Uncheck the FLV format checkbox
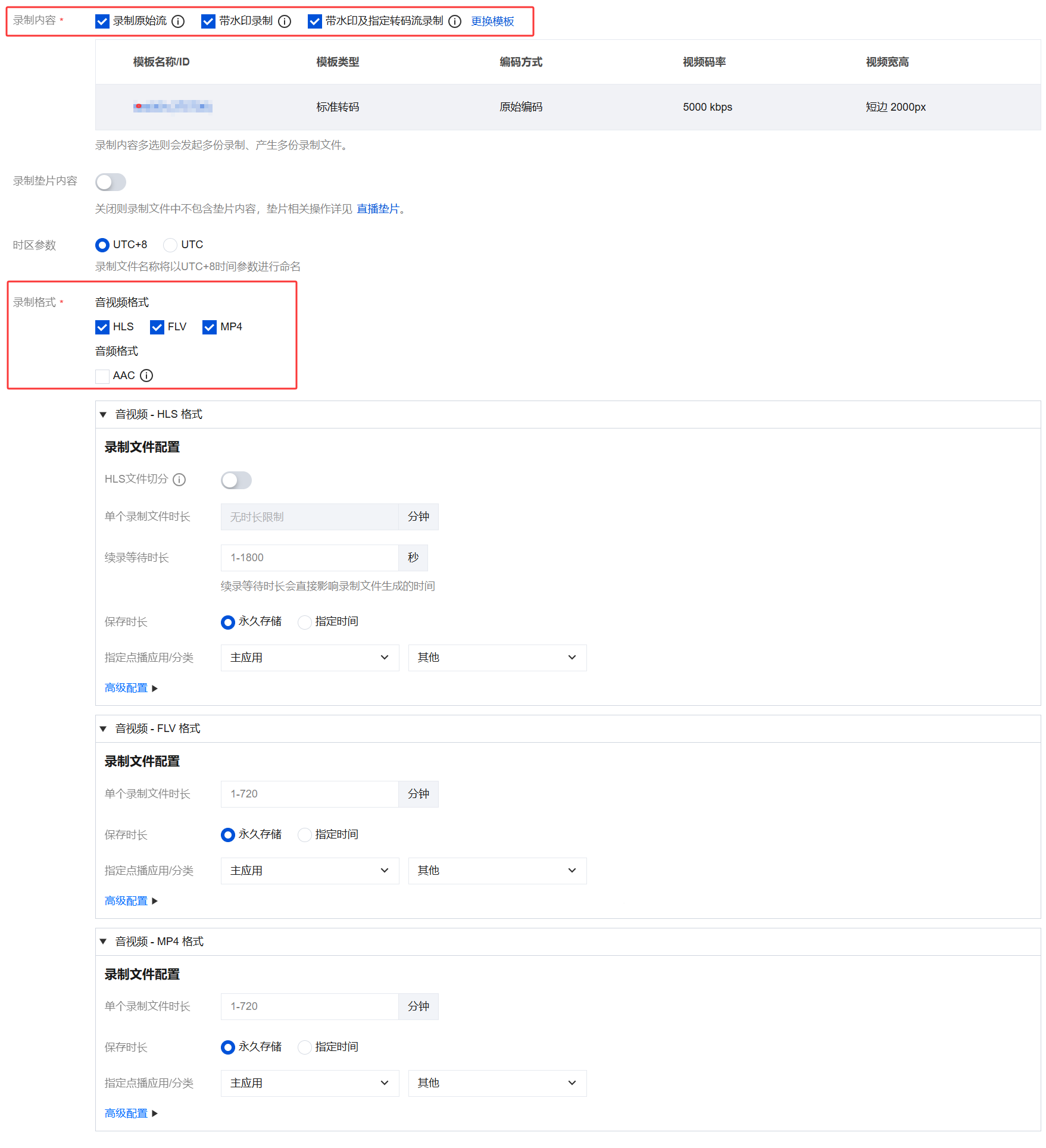 click(157, 327)
